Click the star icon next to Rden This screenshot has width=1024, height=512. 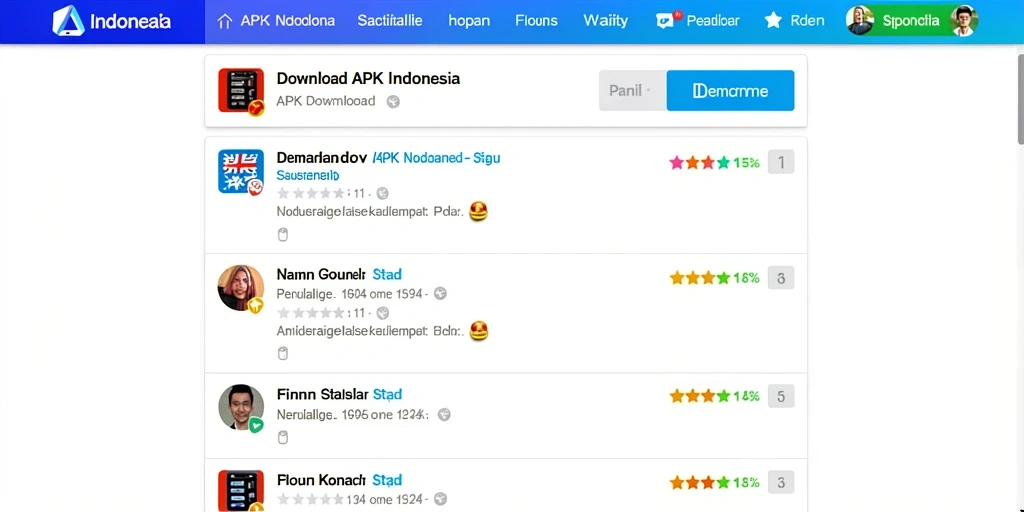(x=773, y=21)
